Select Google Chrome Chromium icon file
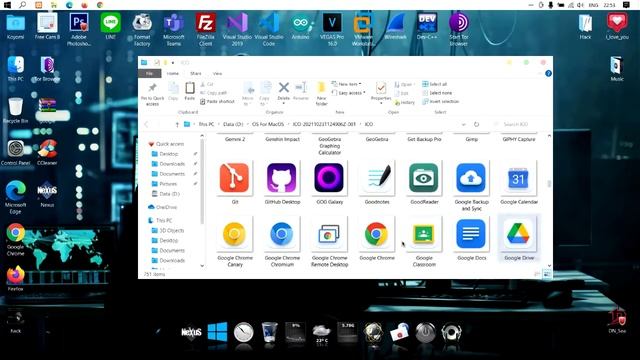Screen dimensions: 640x360 click(x=282, y=242)
